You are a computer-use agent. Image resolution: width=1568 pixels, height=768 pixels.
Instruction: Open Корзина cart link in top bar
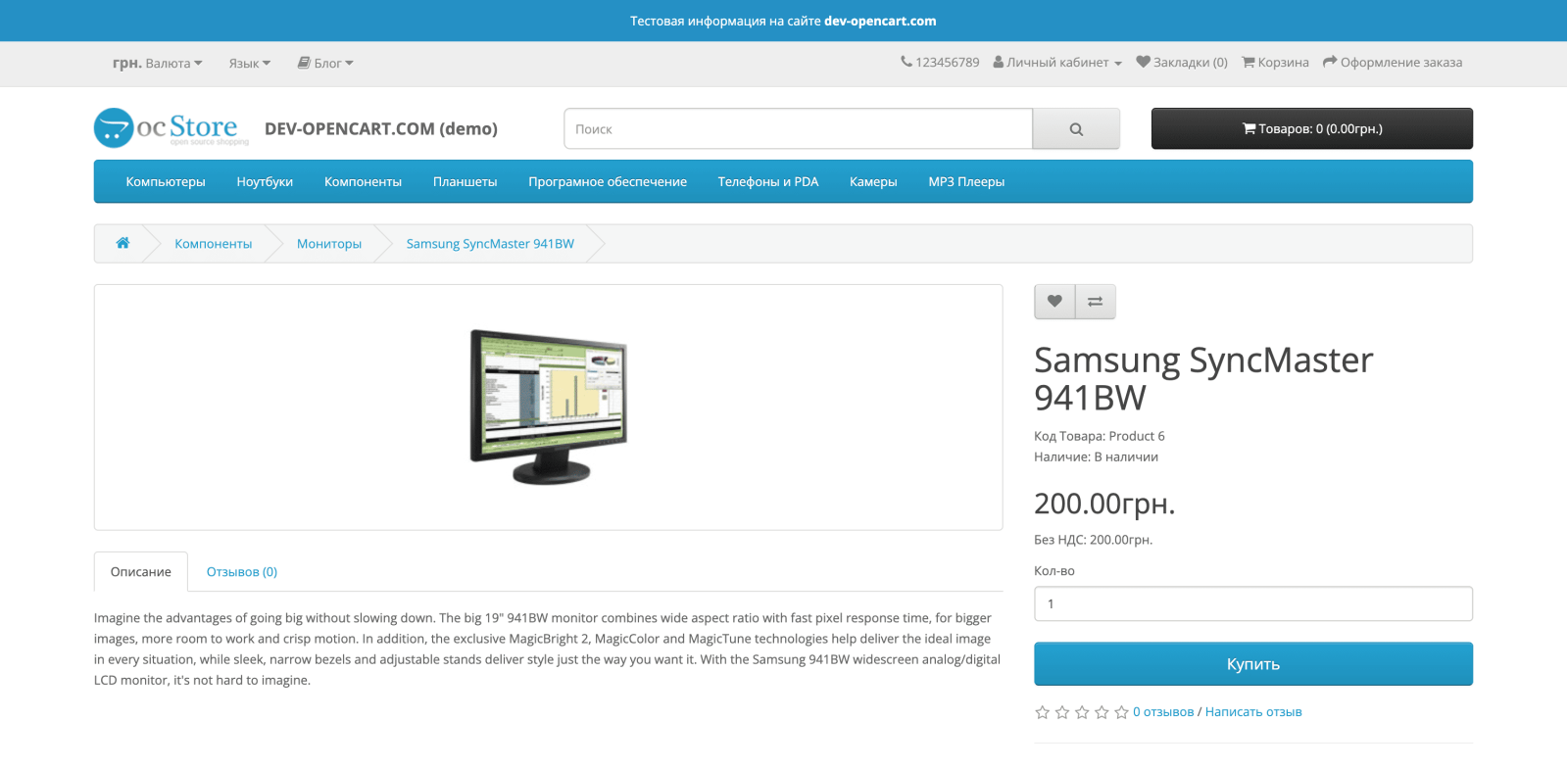[1276, 63]
